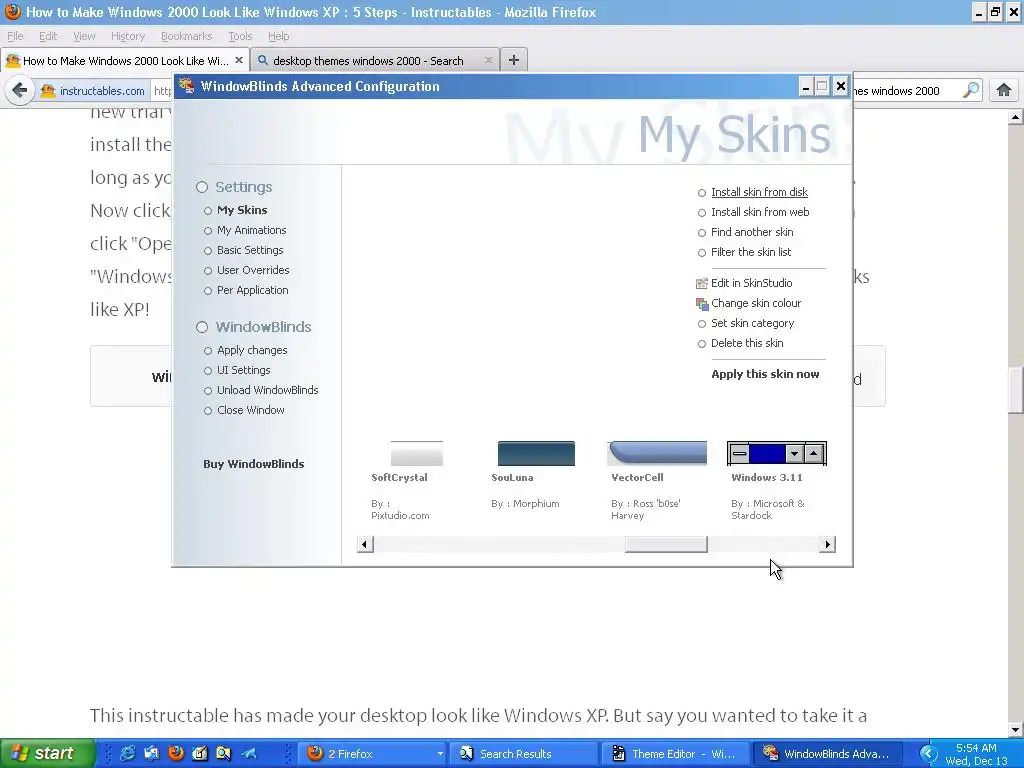Open the Edit menu in Firefox
The width and height of the screenshot is (1024, 768).
pyautogui.click(x=48, y=36)
